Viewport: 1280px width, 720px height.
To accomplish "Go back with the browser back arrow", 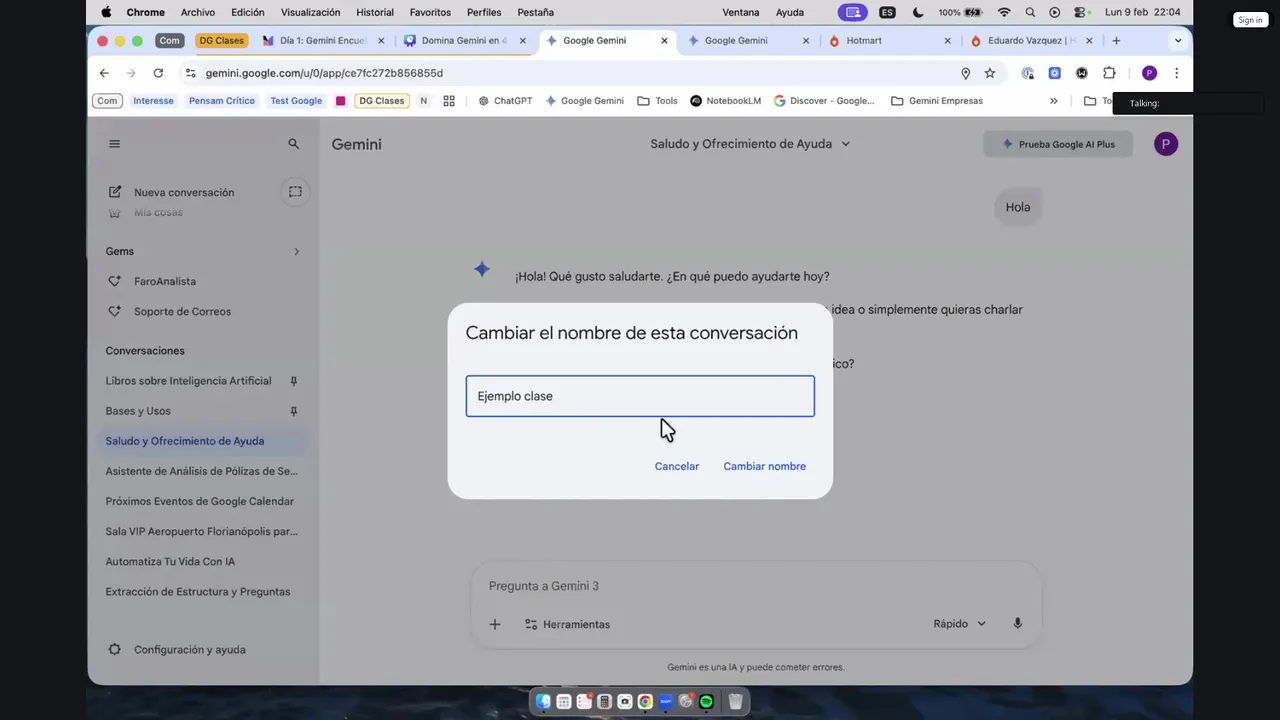I will pyautogui.click(x=104, y=73).
